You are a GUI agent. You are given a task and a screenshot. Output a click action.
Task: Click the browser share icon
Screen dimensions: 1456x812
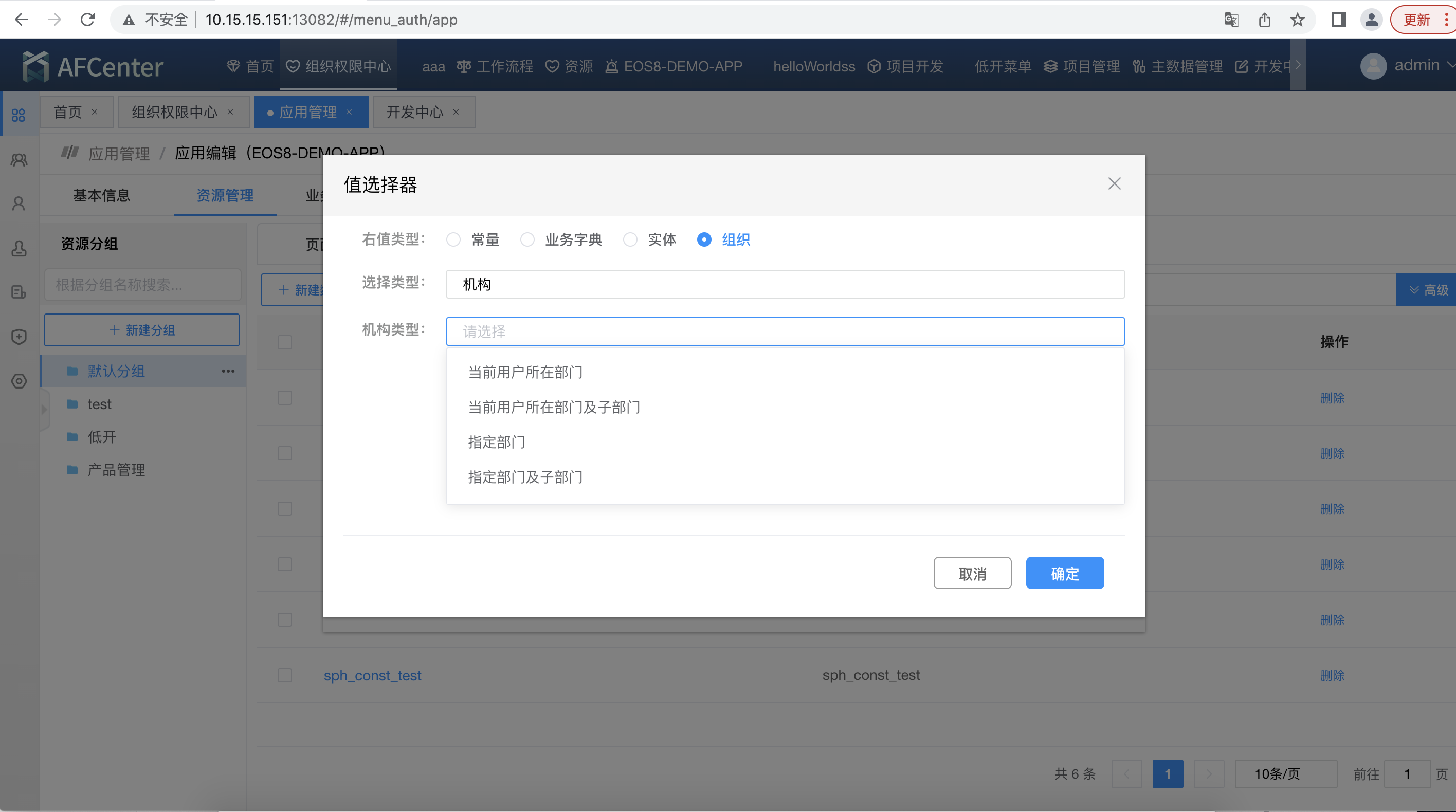coord(1264,20)
